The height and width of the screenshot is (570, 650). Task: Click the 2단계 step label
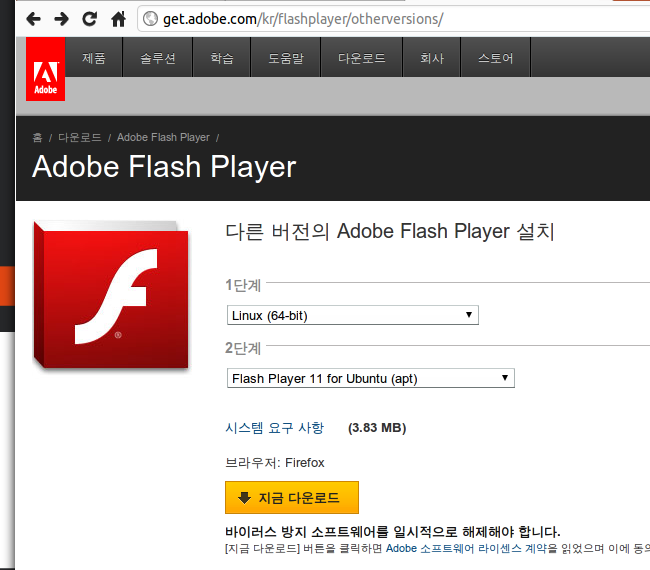[x=243, y=348]
